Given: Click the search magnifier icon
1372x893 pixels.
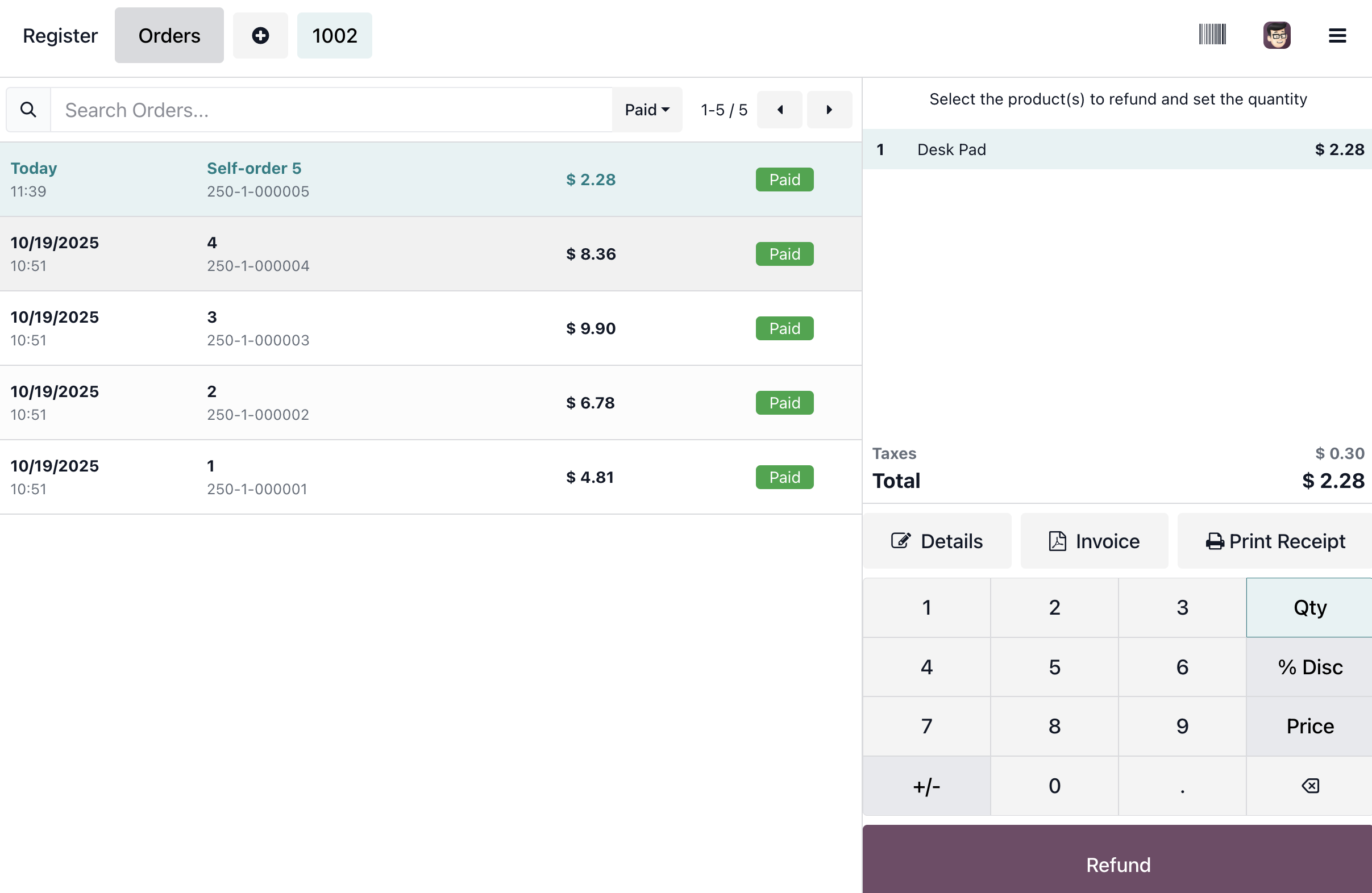Looking at the screenshot, I should coord(28,110).
